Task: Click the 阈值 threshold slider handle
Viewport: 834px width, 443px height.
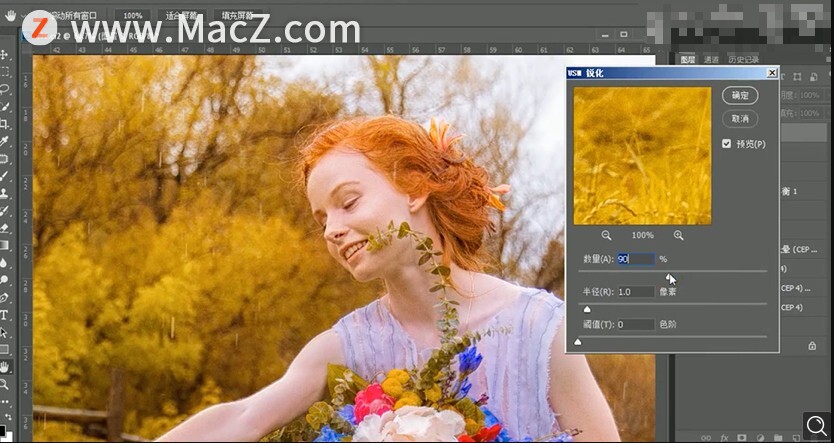Action: 578,342
